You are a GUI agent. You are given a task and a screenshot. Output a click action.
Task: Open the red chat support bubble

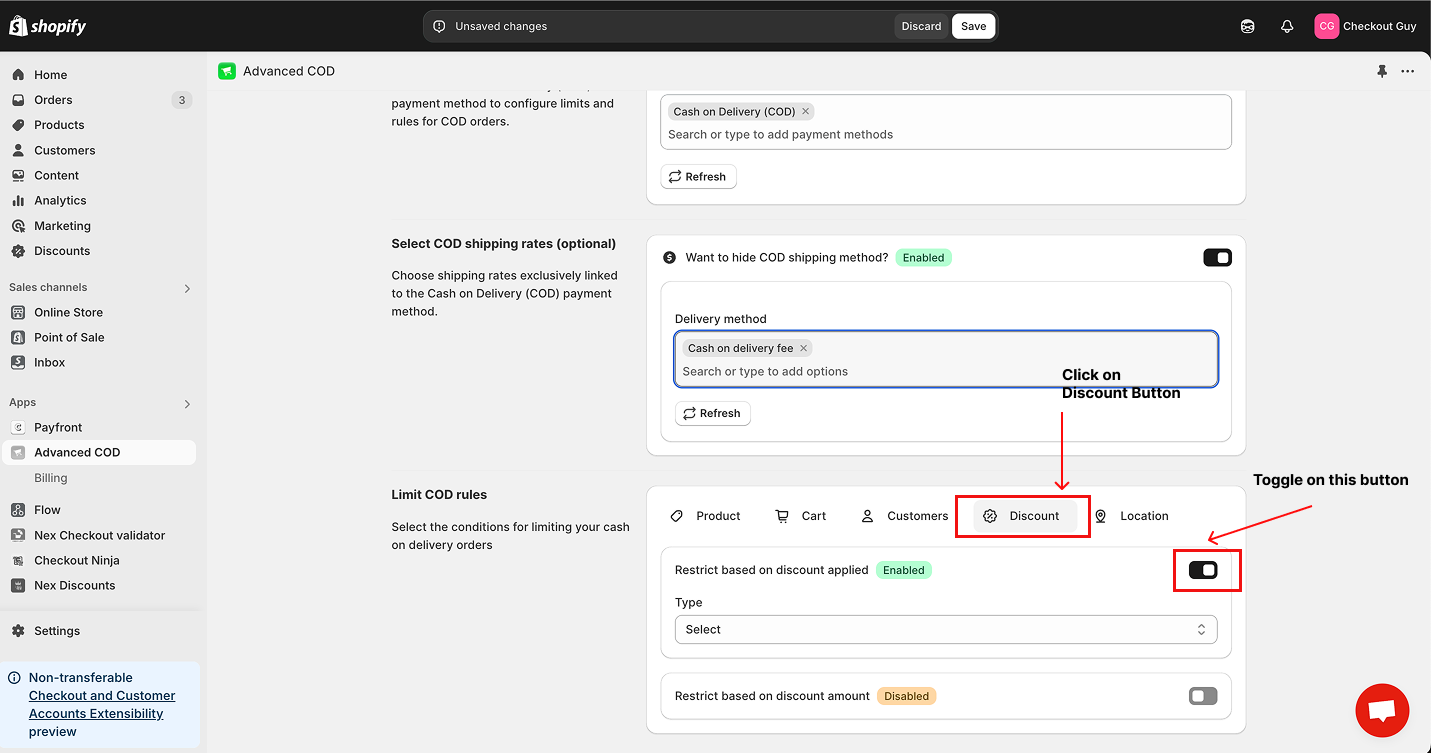point(1382,710)
